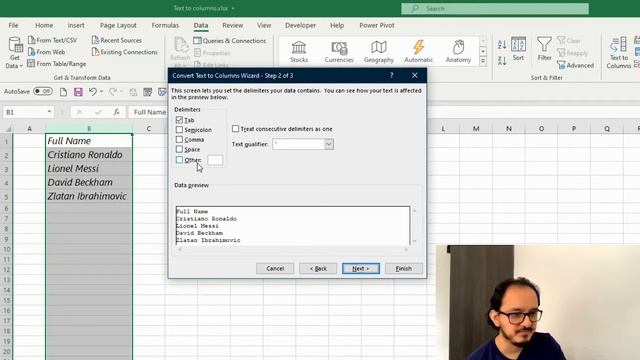The height and width of the screenshot is (360, 640).
Task: Check the Comma delimiter
Action: coord(179,140)
